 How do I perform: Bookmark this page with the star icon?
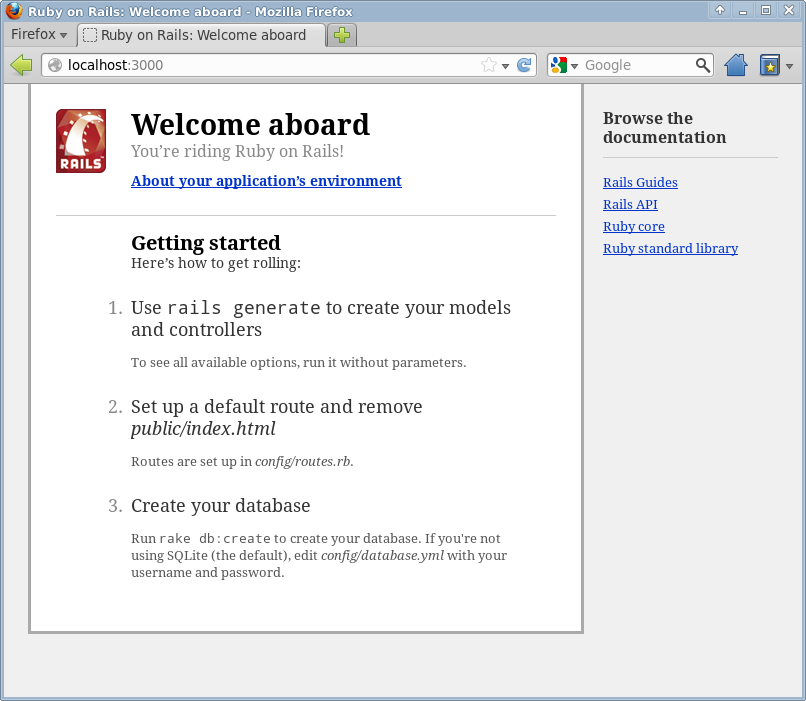pyautogui.click(x=489, y=65)
